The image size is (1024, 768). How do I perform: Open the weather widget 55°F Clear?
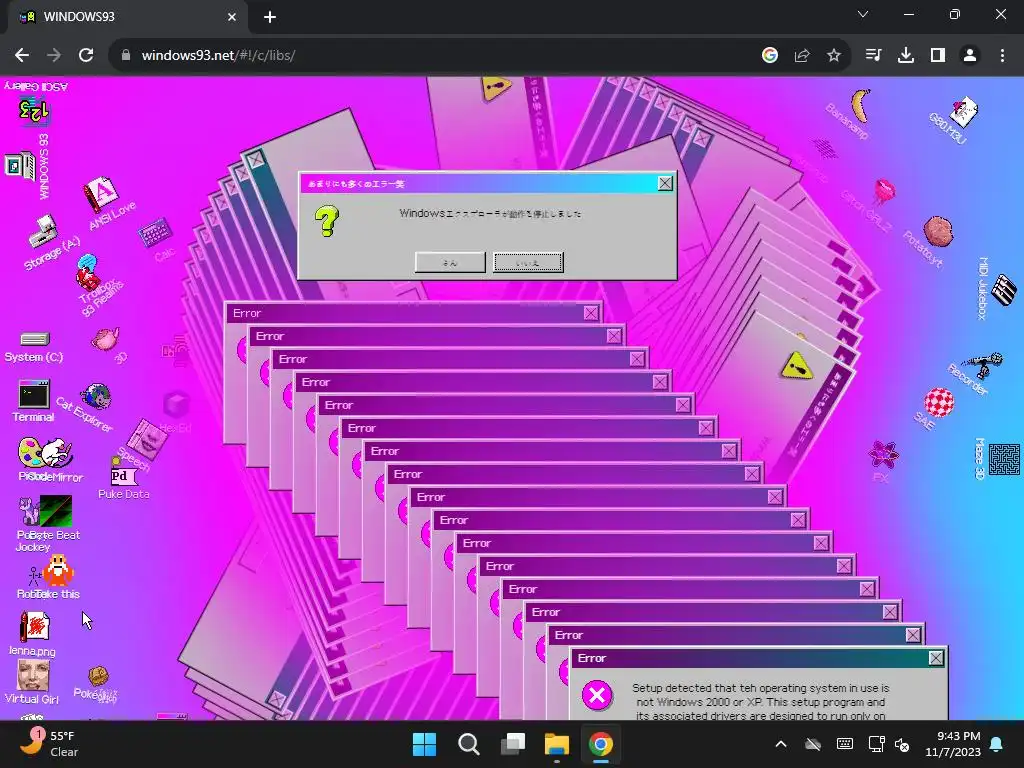pyautogui.click(x=49, y=744)
